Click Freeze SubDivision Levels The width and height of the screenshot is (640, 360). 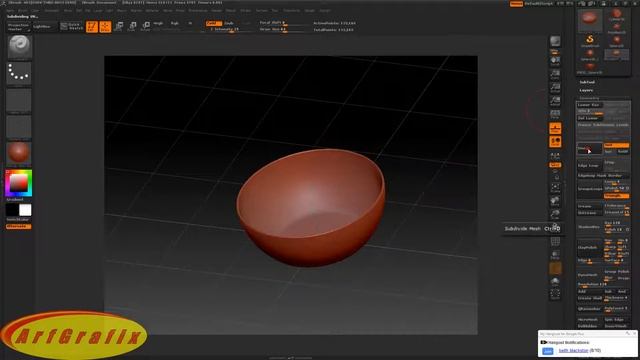click(x=603, y=125)
